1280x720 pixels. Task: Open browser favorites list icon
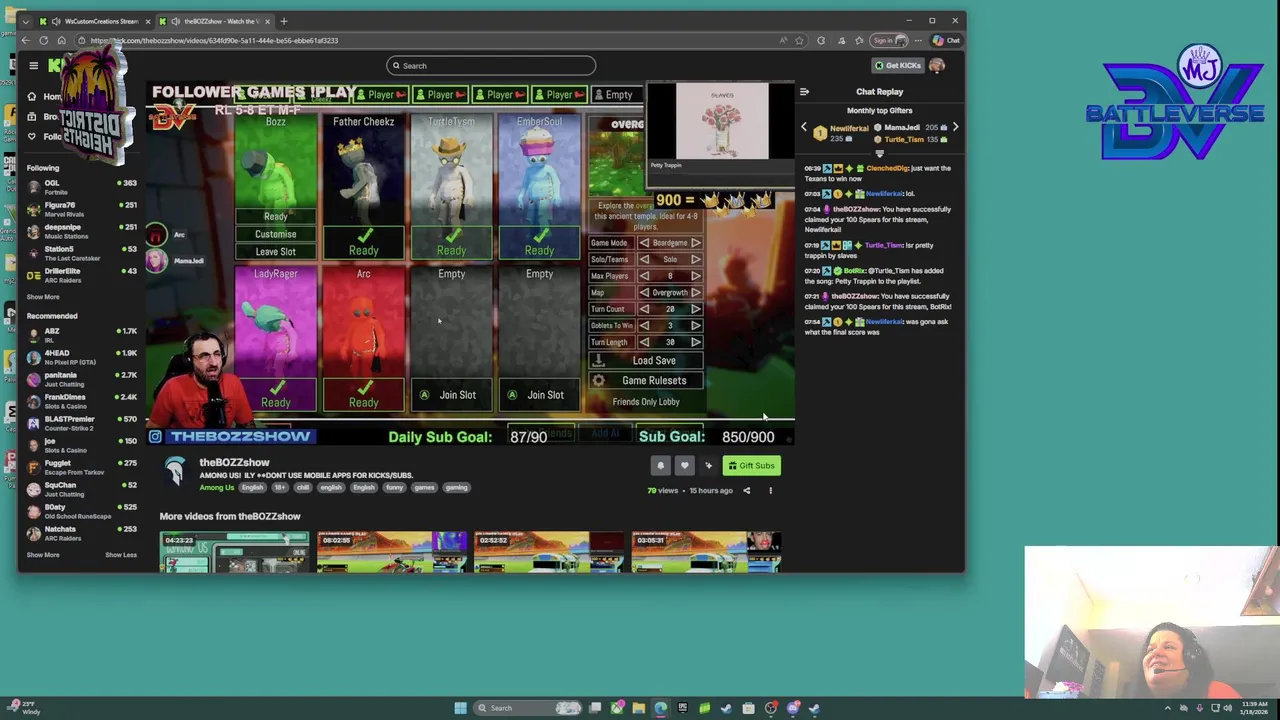click(x=859, y=41)
